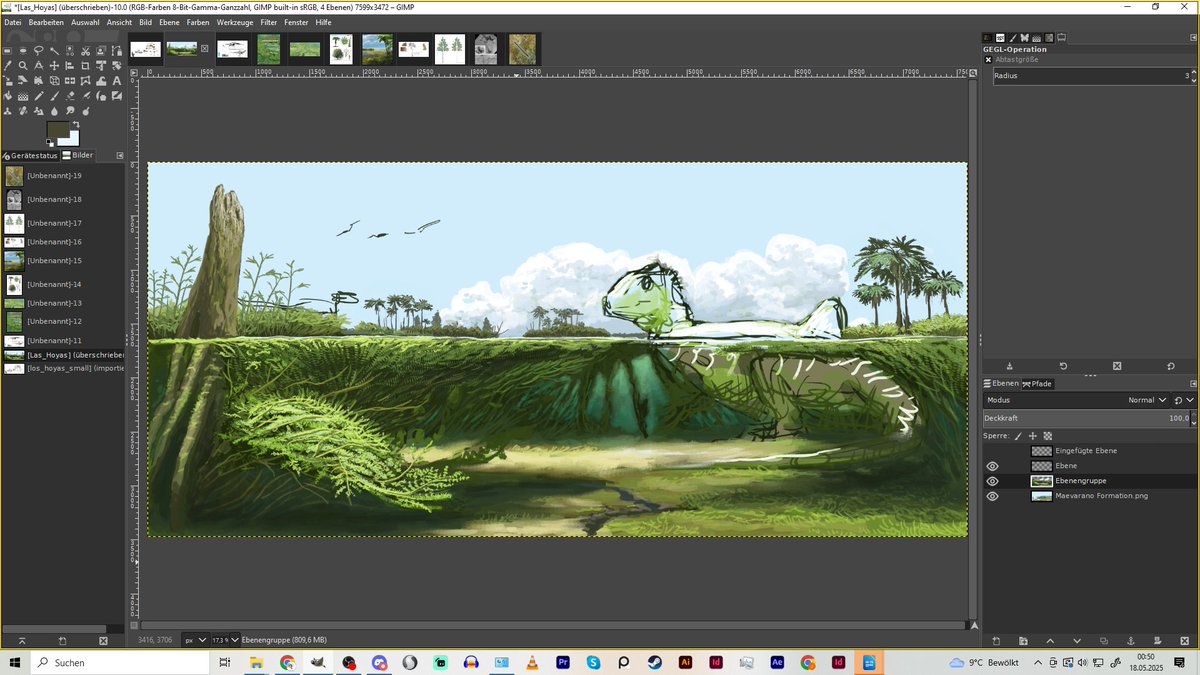Select the Color Picker eyedropper tool
Viewport: 1200px width, 675px height.
(7, 66)
